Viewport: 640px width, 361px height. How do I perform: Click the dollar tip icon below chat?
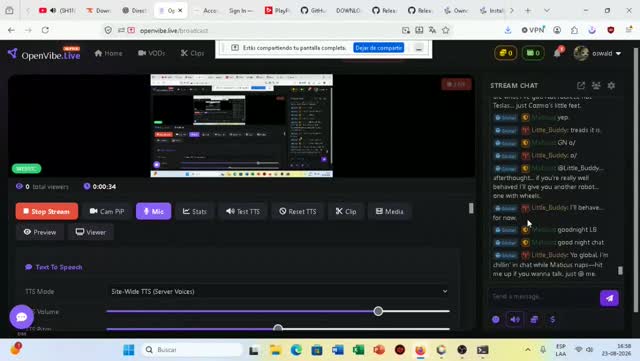[553, 319]
